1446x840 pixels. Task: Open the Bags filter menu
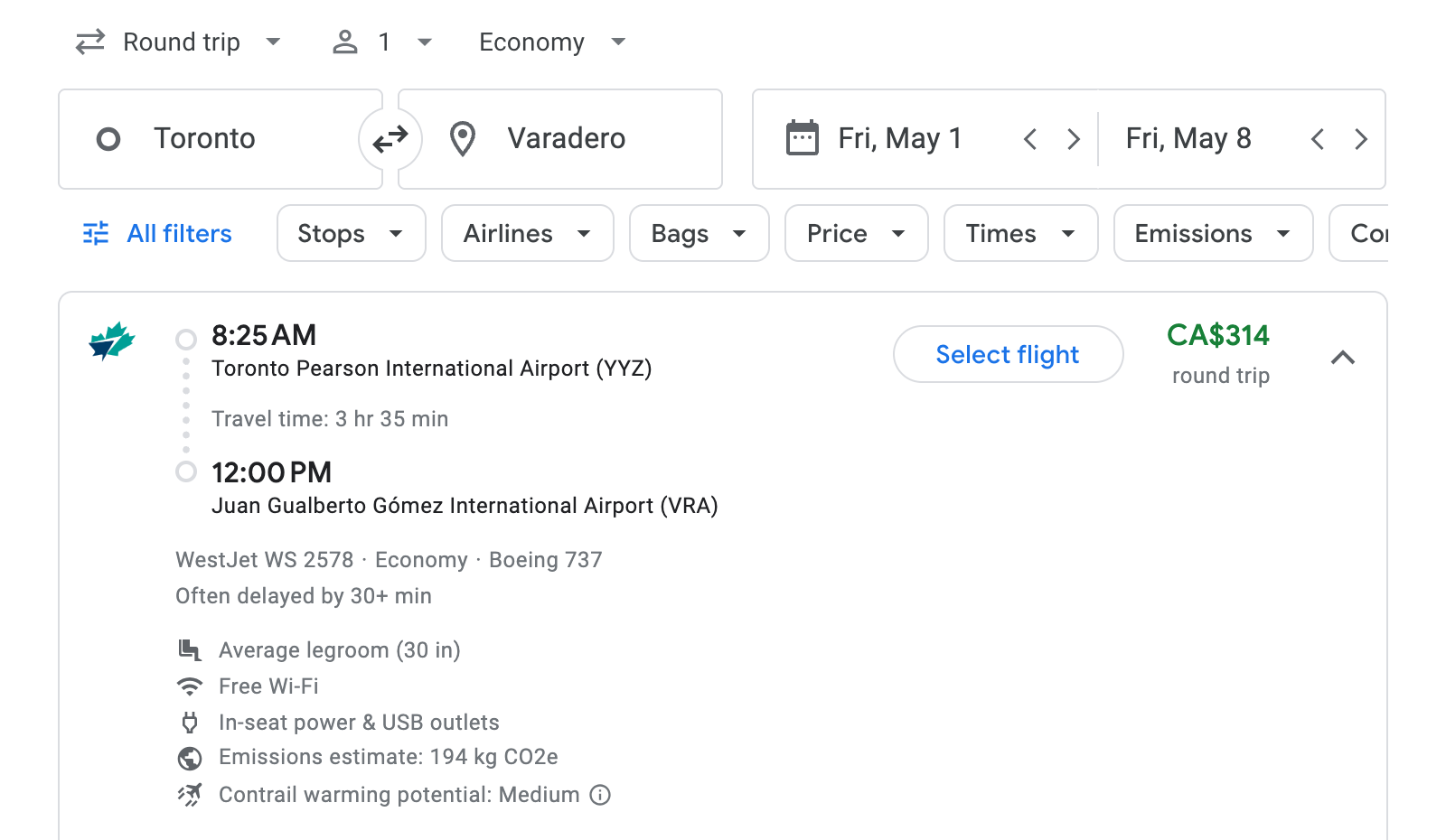pyautogui.click(x=699, y=233)
